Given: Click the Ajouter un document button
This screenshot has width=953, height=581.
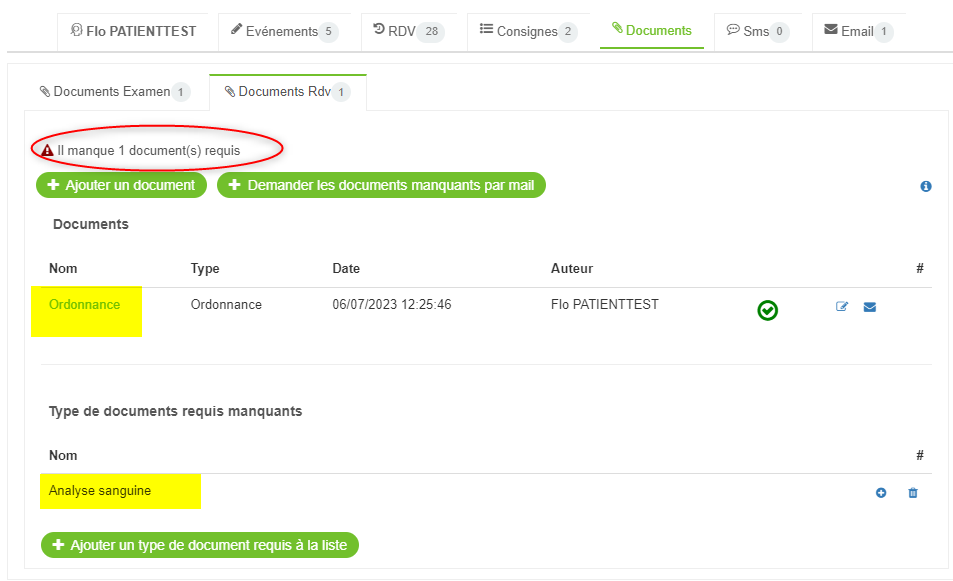Looking at the screenshot, I should point(121,185).
